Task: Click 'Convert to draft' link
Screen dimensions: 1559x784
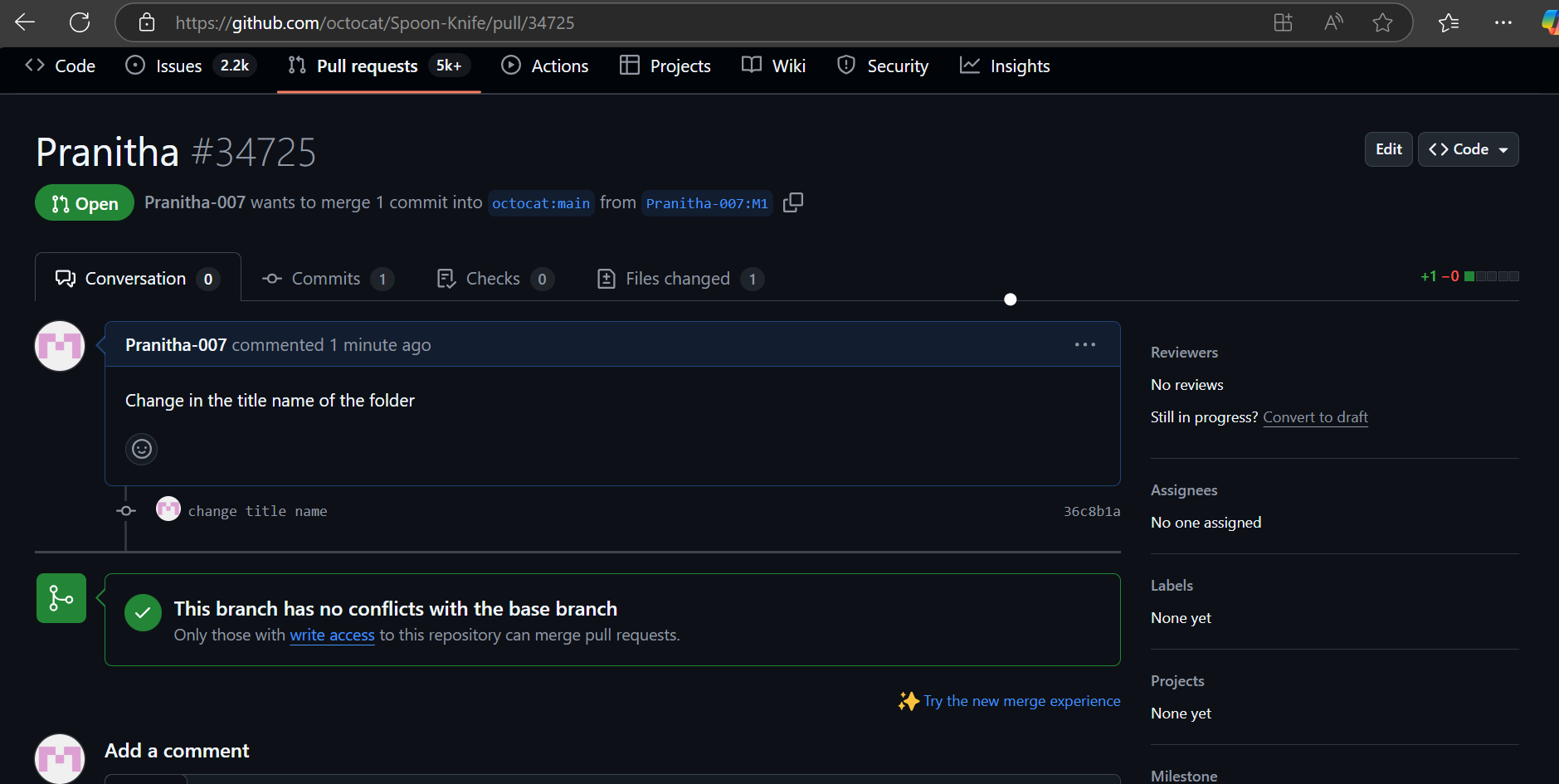Action: pos(1315,417)
